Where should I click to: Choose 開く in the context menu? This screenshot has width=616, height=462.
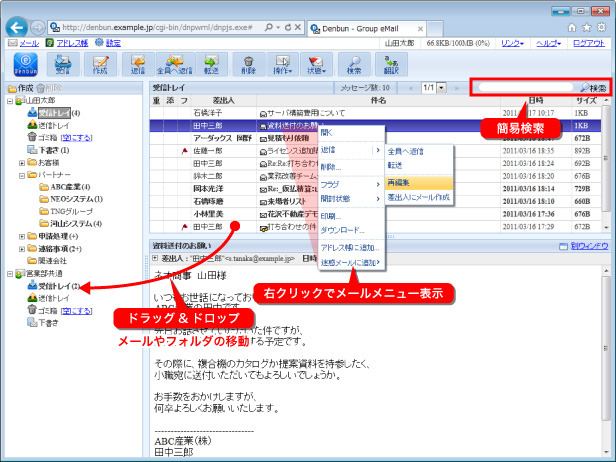[351, 133]
